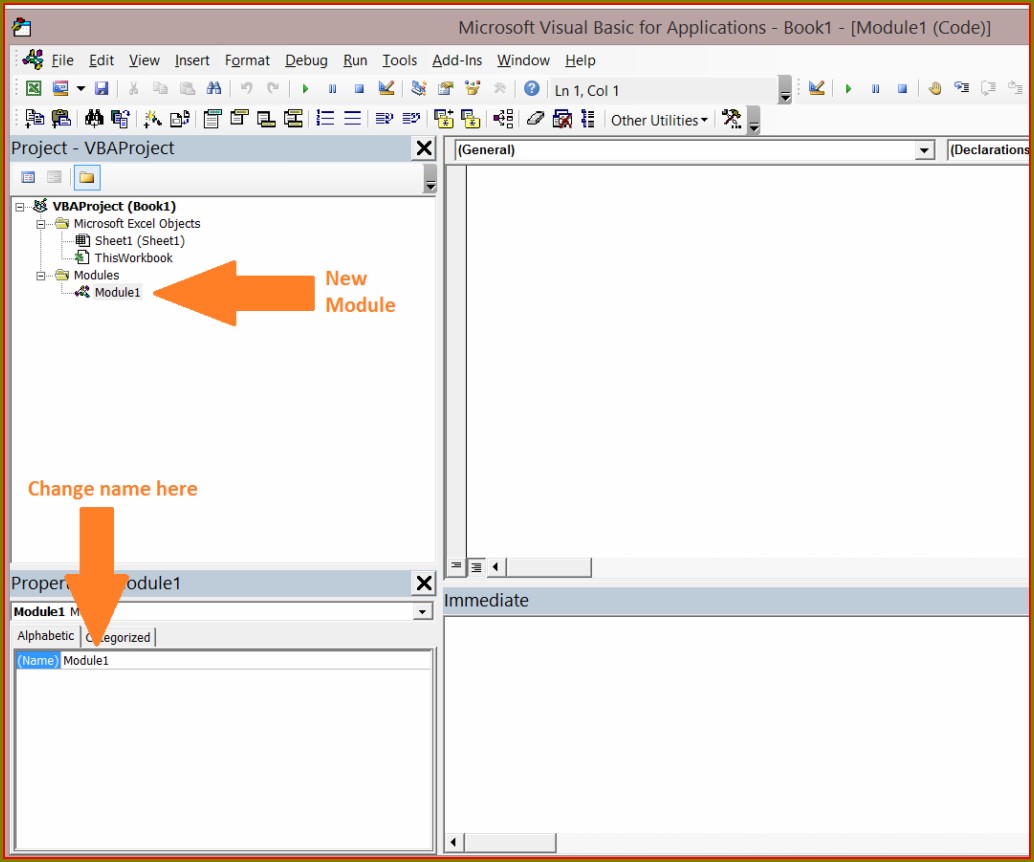
Task: Open the Window menu
Action: click(x=523, y=61)
